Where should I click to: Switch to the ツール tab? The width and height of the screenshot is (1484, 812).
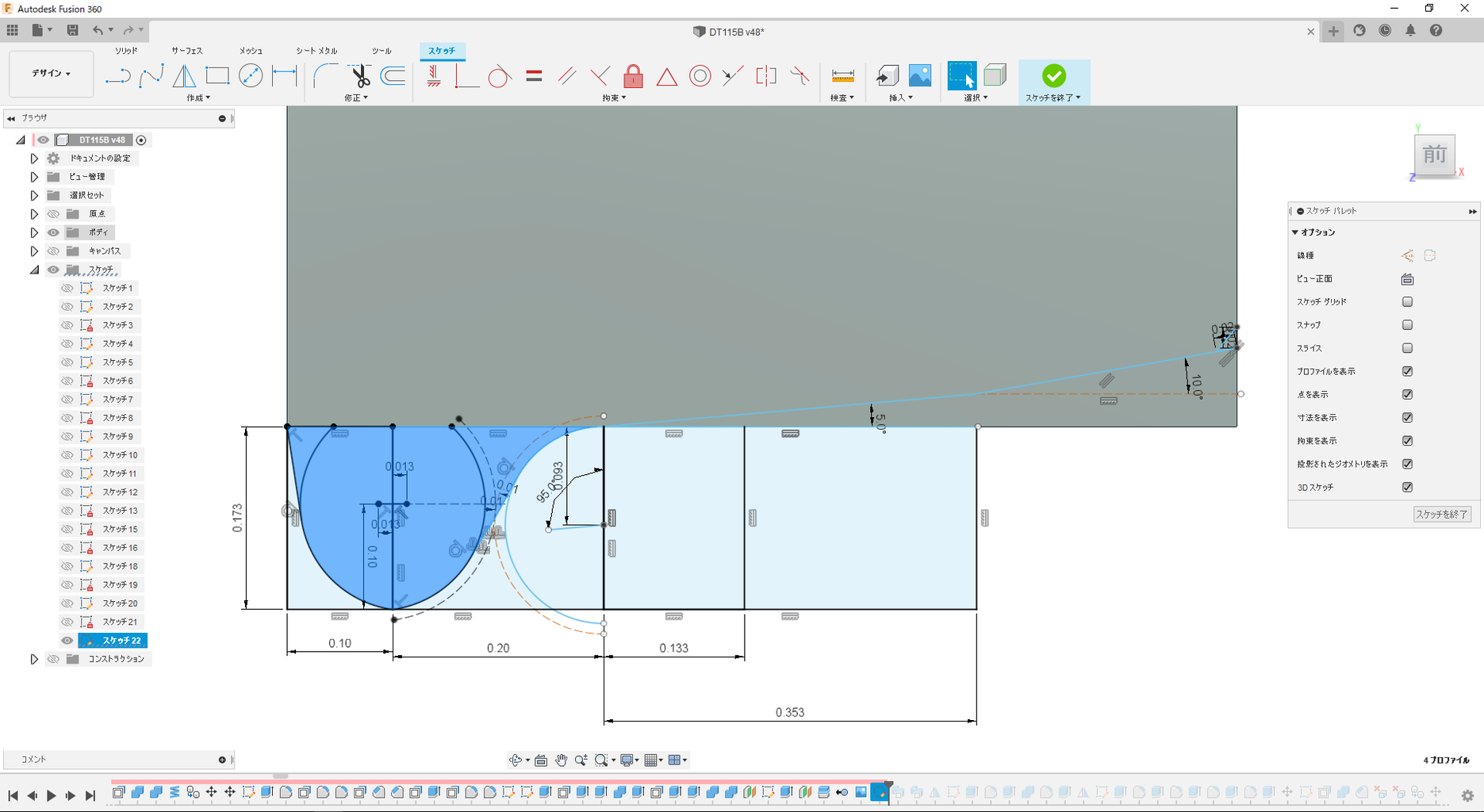(x=382, y=51)
